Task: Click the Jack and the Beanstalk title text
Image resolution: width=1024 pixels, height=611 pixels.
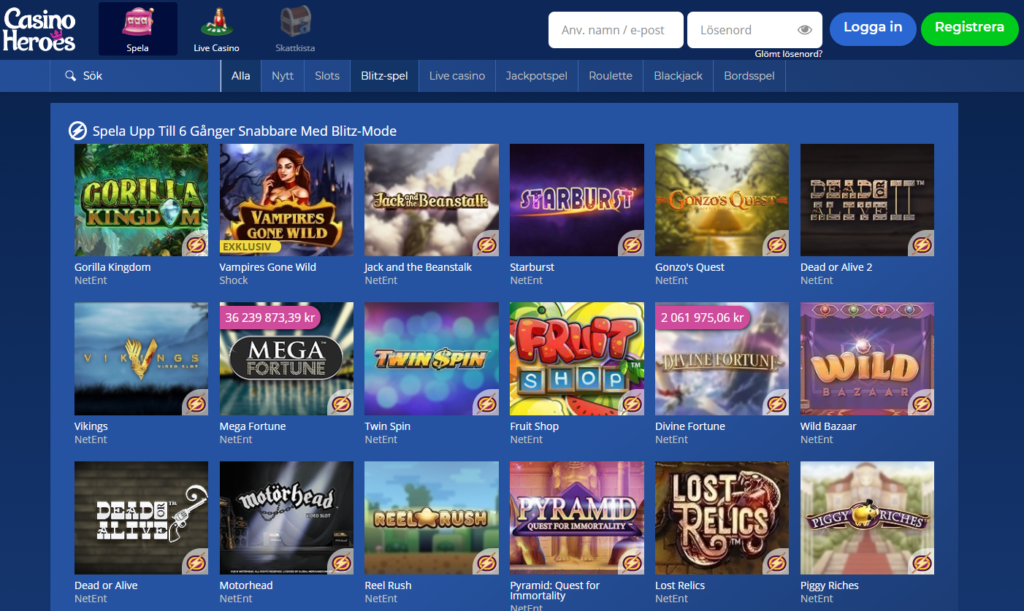Action: (418, 267)
